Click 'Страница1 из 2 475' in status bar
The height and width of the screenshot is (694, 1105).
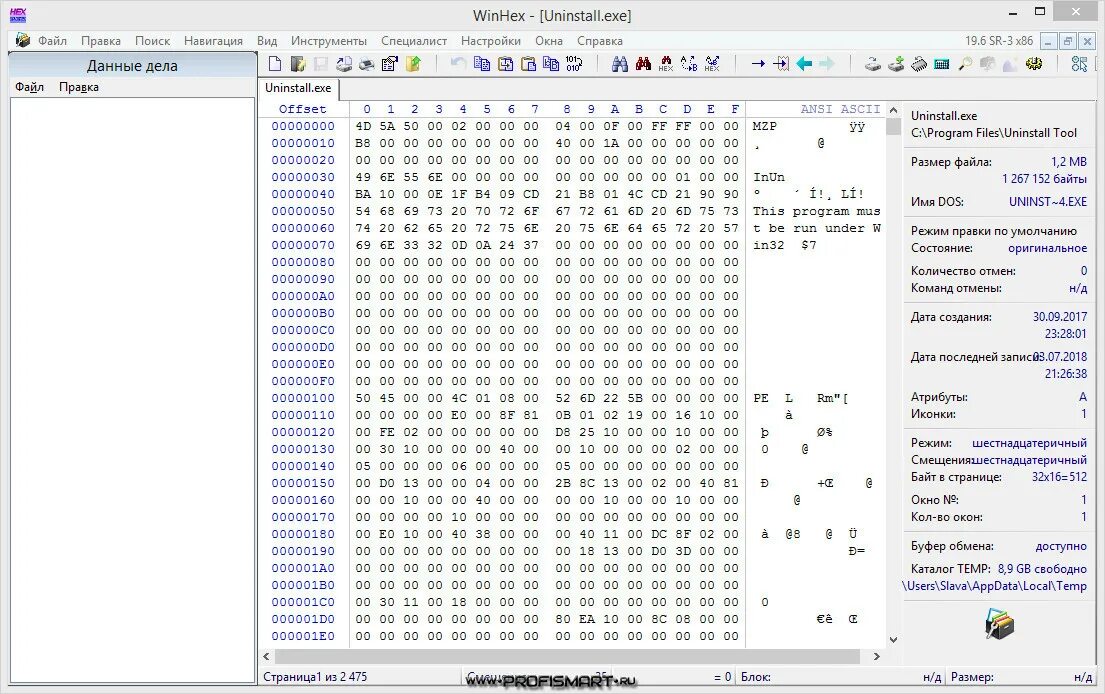pos(315,677)
